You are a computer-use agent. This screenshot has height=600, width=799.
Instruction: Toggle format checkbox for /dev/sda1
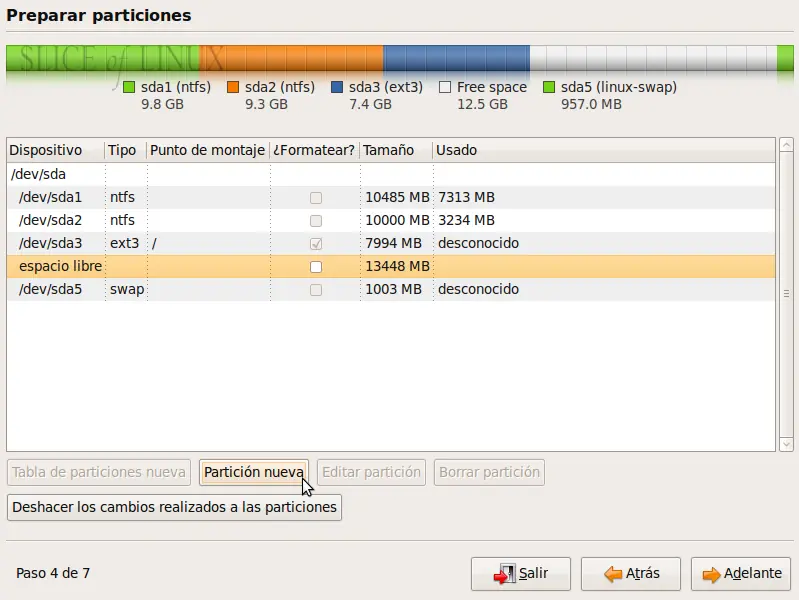(x=316, y=198)
